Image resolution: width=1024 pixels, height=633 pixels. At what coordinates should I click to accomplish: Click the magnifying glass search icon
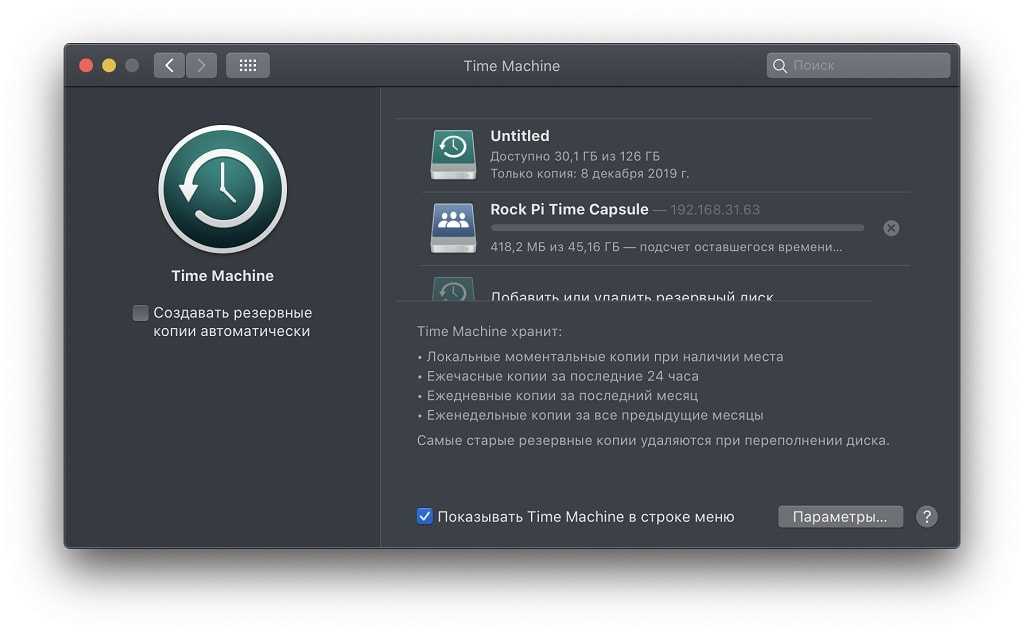point(780,66)
